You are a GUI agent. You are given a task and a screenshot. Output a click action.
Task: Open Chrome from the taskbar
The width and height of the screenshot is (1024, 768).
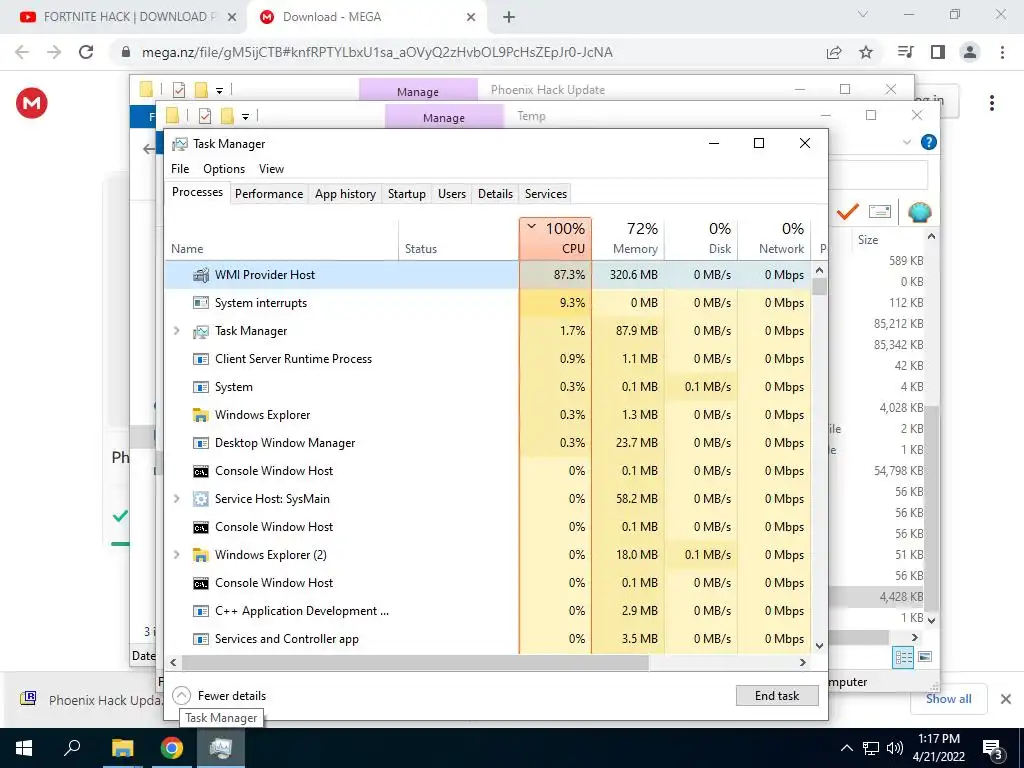pyautogui.click(x=172, y=748)
